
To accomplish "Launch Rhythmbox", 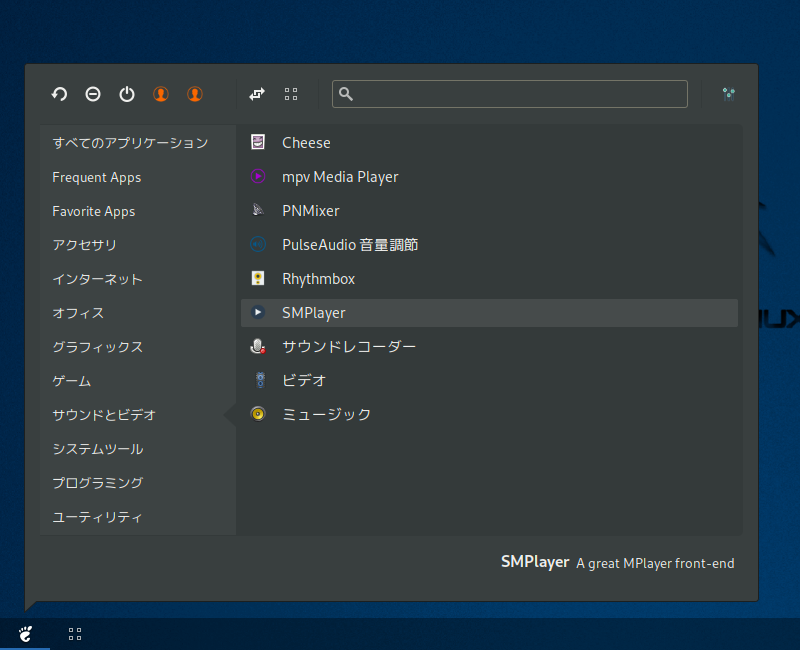I will [x=489, y=279].
